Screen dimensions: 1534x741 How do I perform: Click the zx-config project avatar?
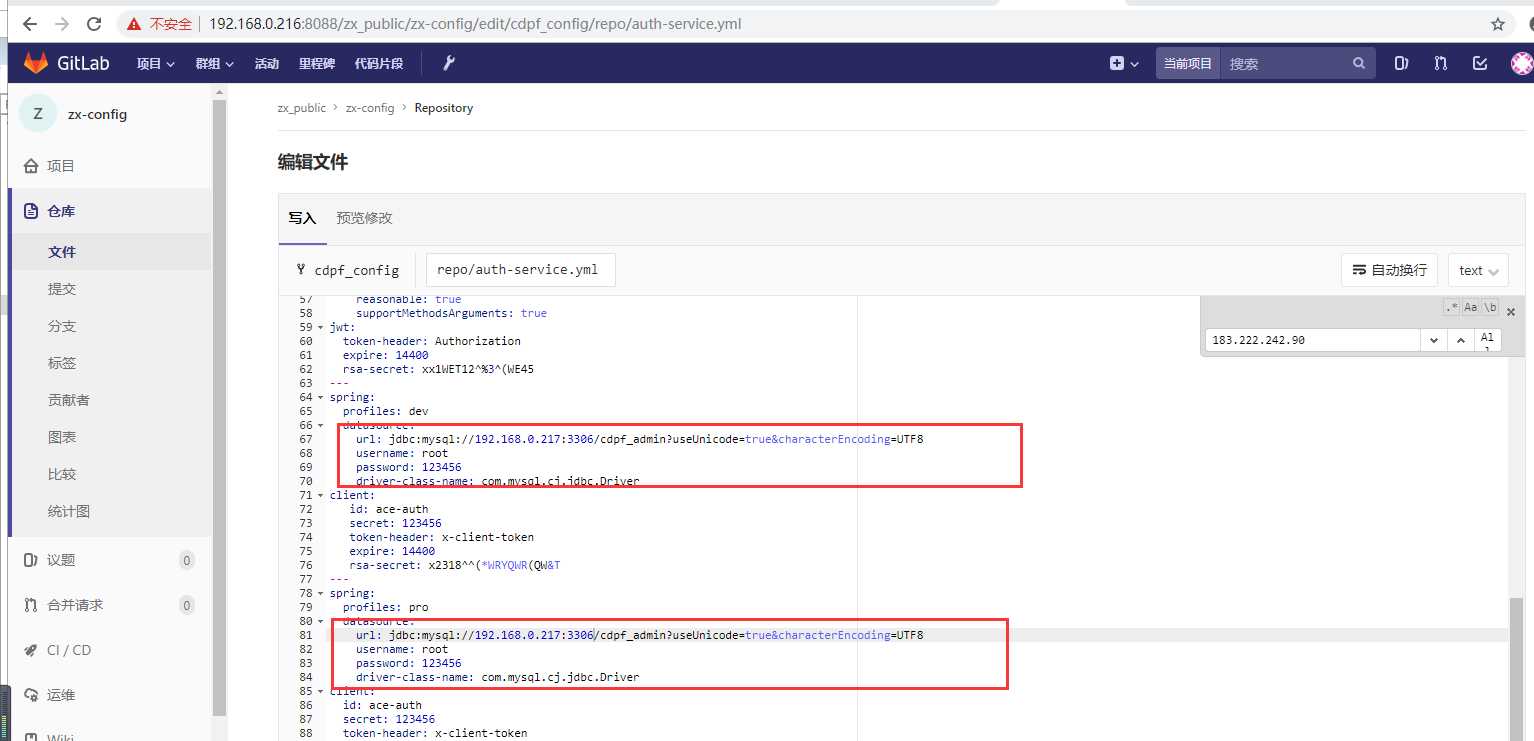click(38, 114)
